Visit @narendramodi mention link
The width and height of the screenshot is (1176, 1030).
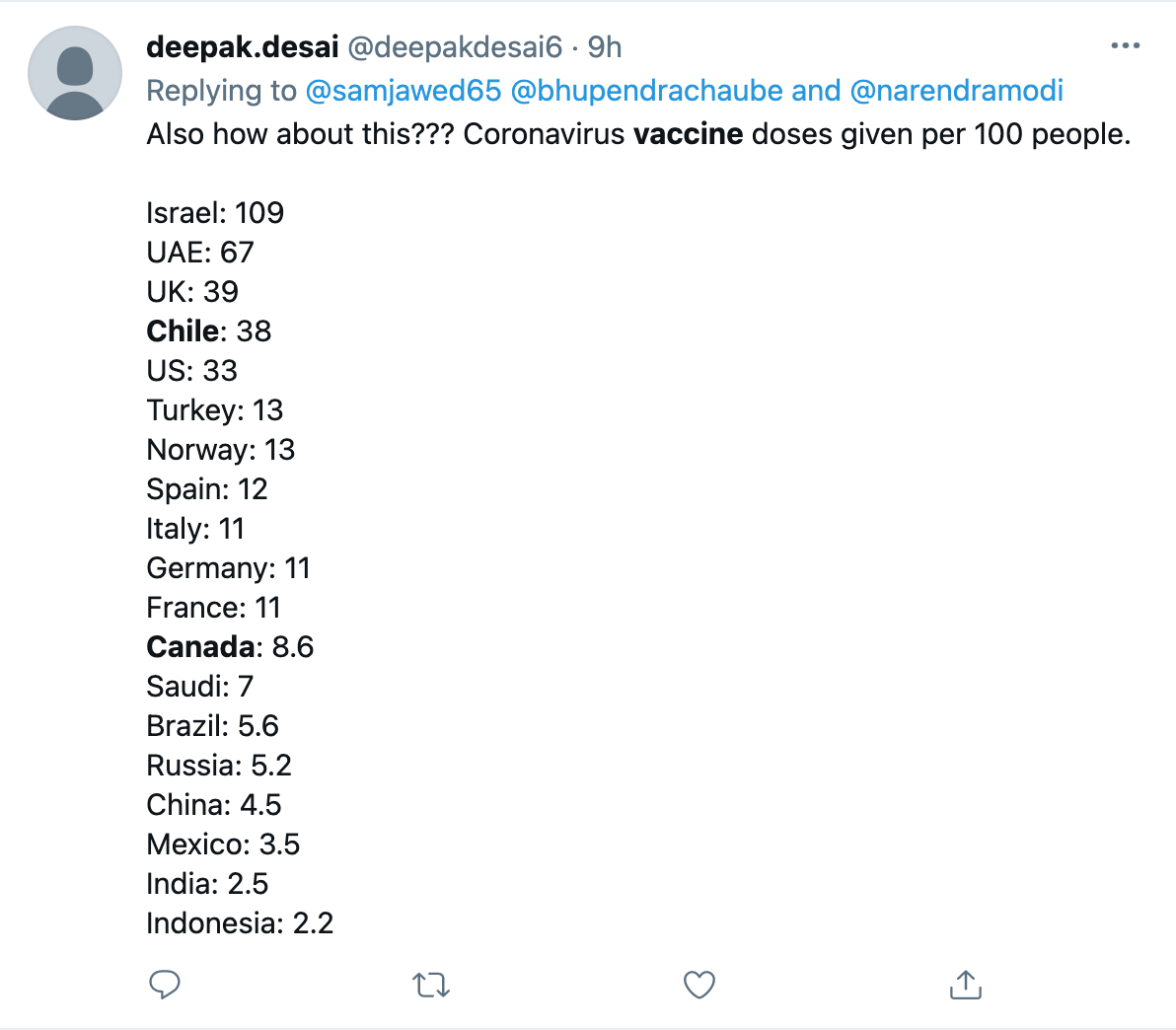(x=956, y=91)
